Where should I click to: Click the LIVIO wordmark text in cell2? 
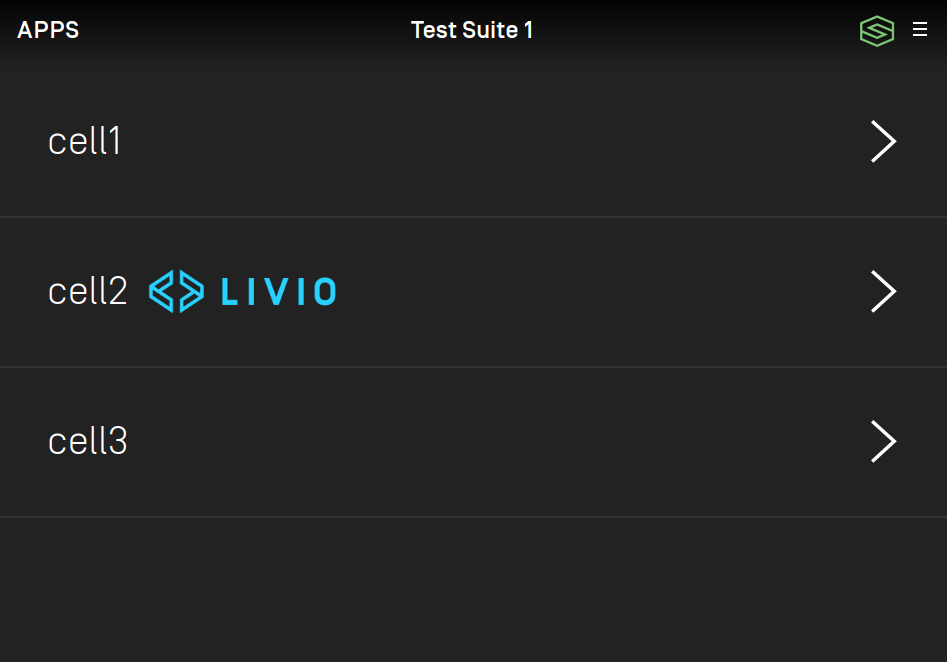tap(278, 292)
